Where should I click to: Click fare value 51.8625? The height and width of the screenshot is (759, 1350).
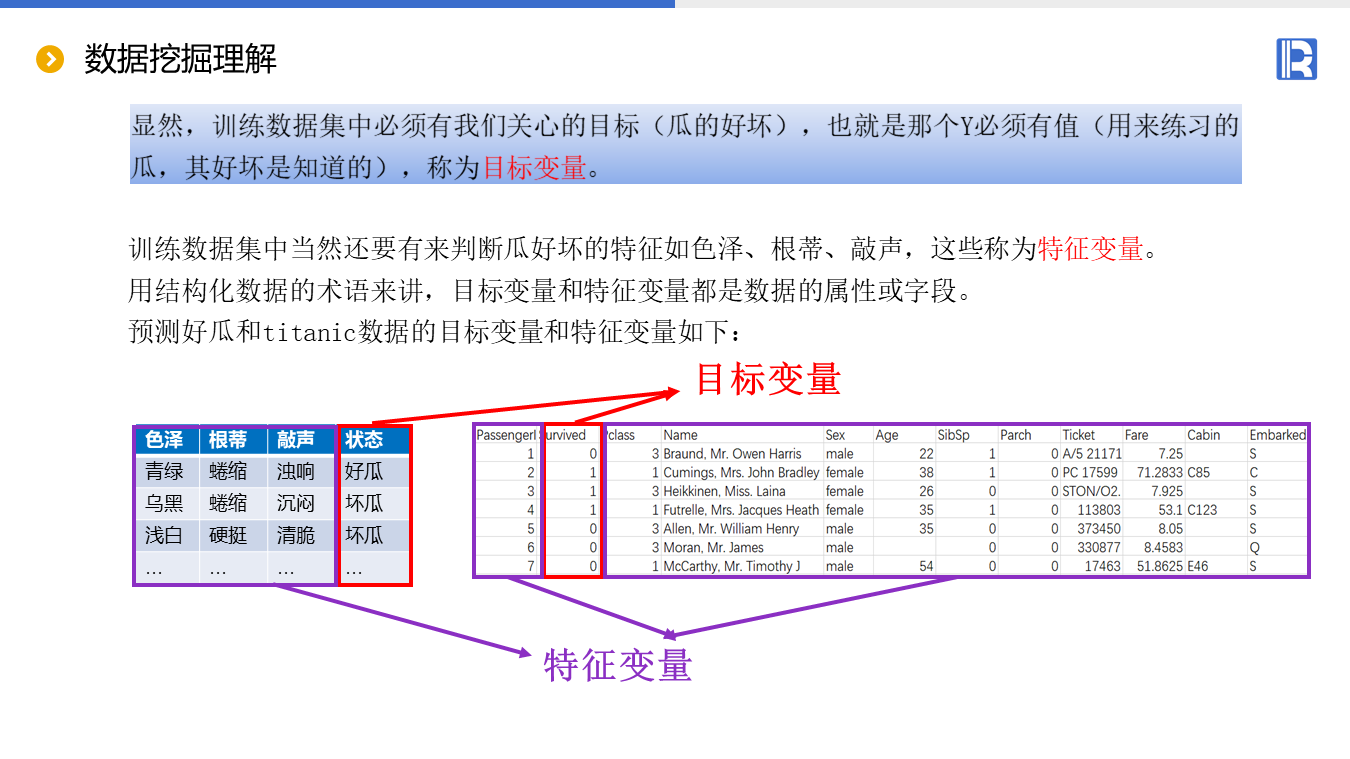coord(1160,566)
